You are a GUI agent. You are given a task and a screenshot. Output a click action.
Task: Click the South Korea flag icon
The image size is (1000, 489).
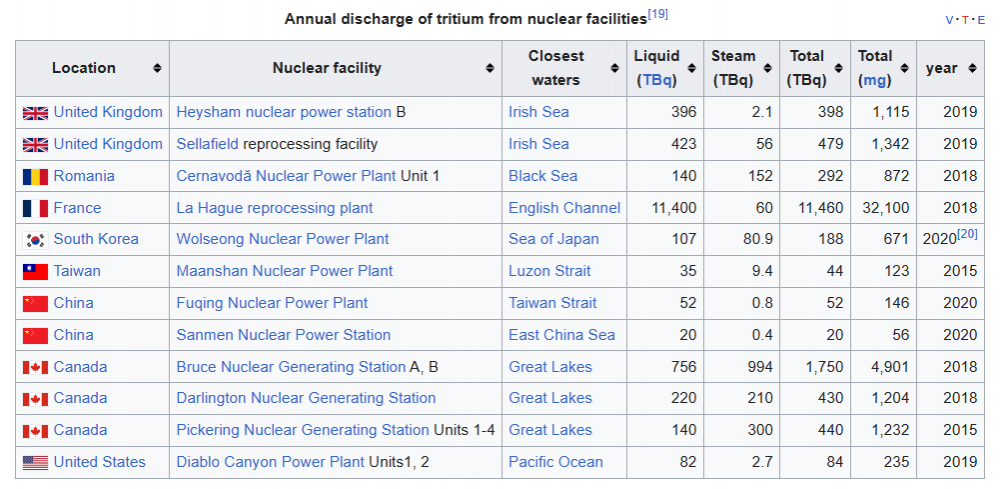[35, 240]
